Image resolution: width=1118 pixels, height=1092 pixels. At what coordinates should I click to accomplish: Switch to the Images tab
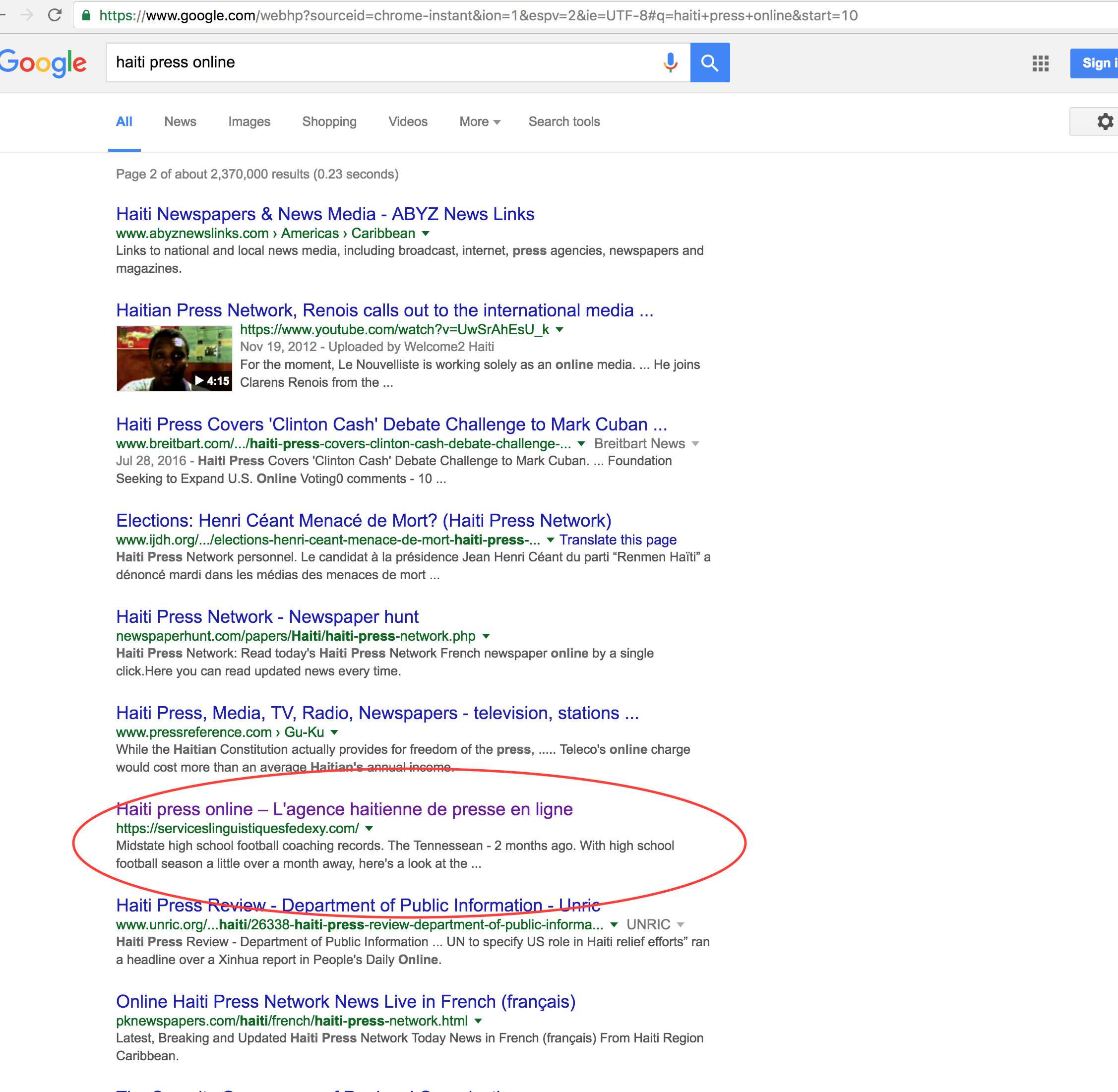[249, 121]
